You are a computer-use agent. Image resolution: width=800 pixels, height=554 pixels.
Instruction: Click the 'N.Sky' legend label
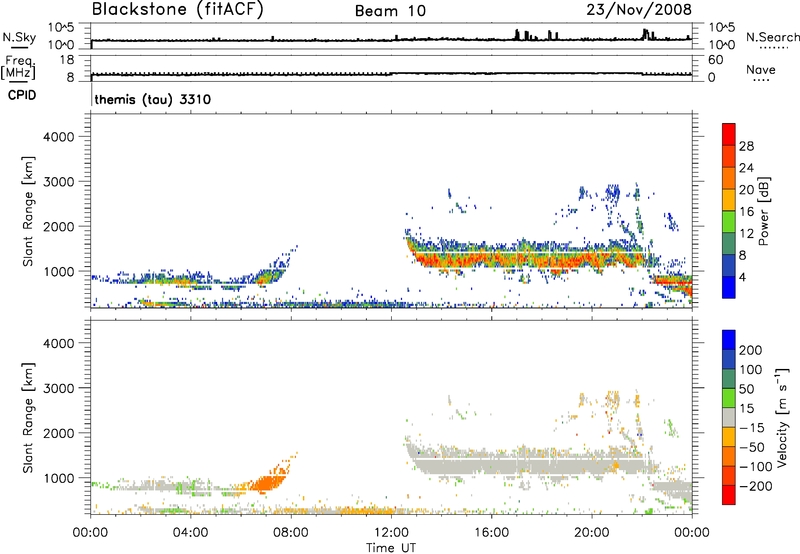(x=19, y=37)
